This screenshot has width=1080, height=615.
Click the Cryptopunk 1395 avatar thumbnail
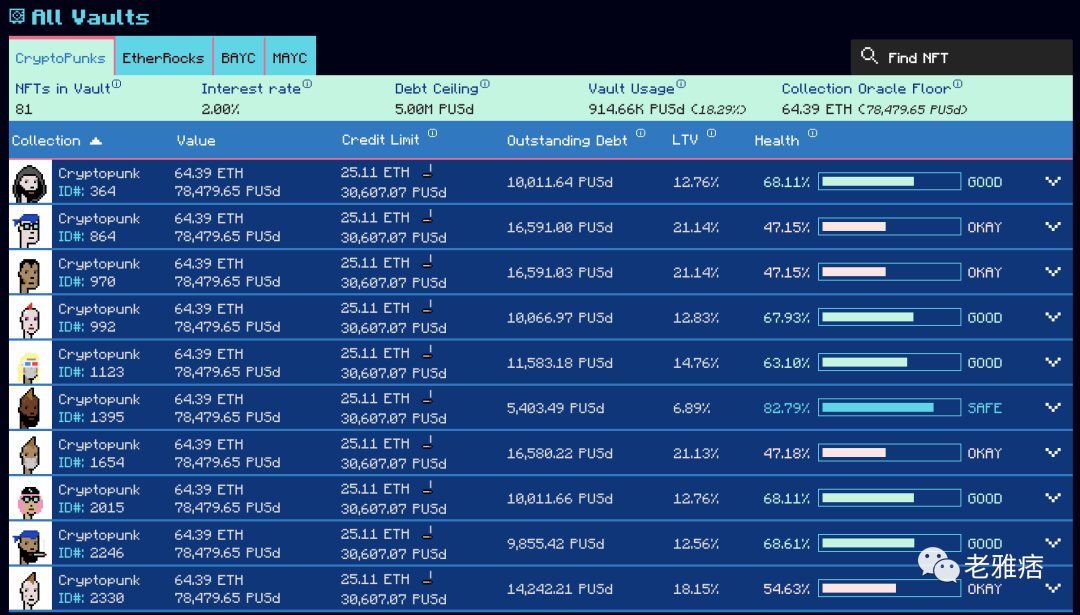point(30,408)
